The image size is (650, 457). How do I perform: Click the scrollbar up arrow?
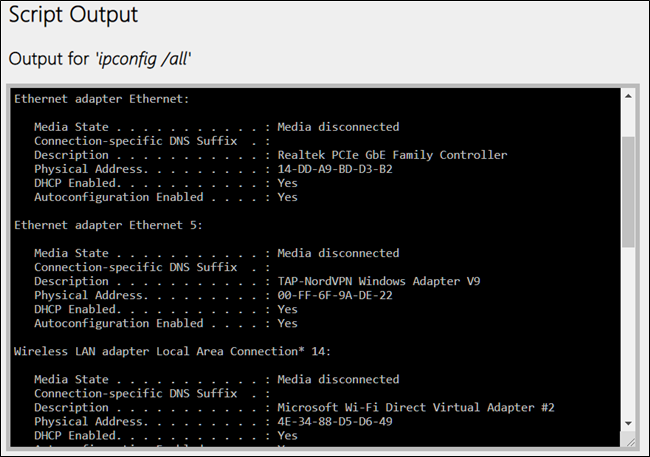[x=628, y=97]
